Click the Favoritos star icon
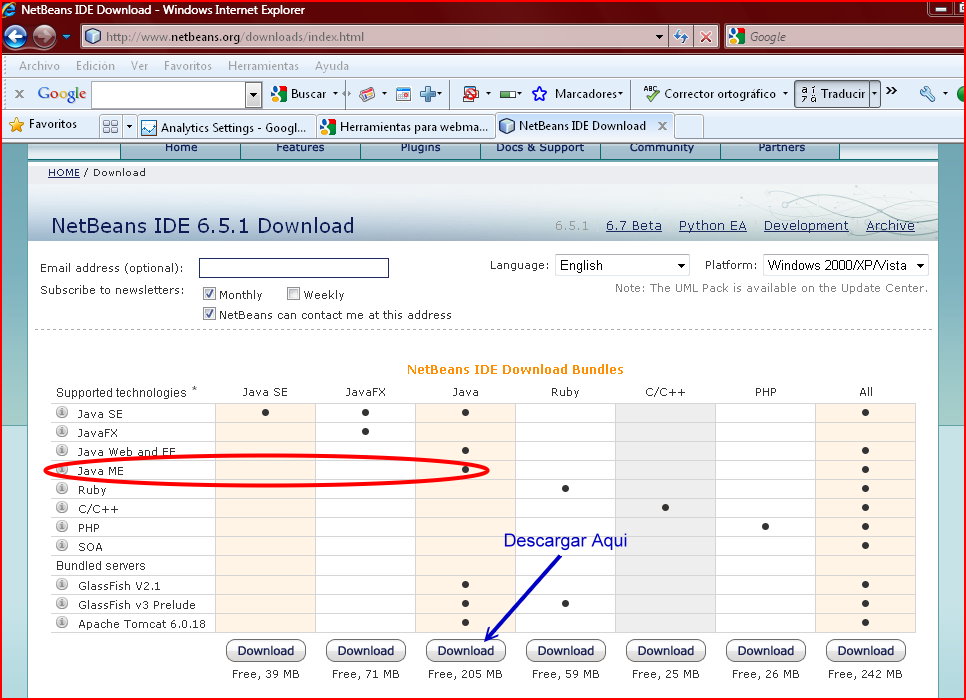 coord(17,124)
